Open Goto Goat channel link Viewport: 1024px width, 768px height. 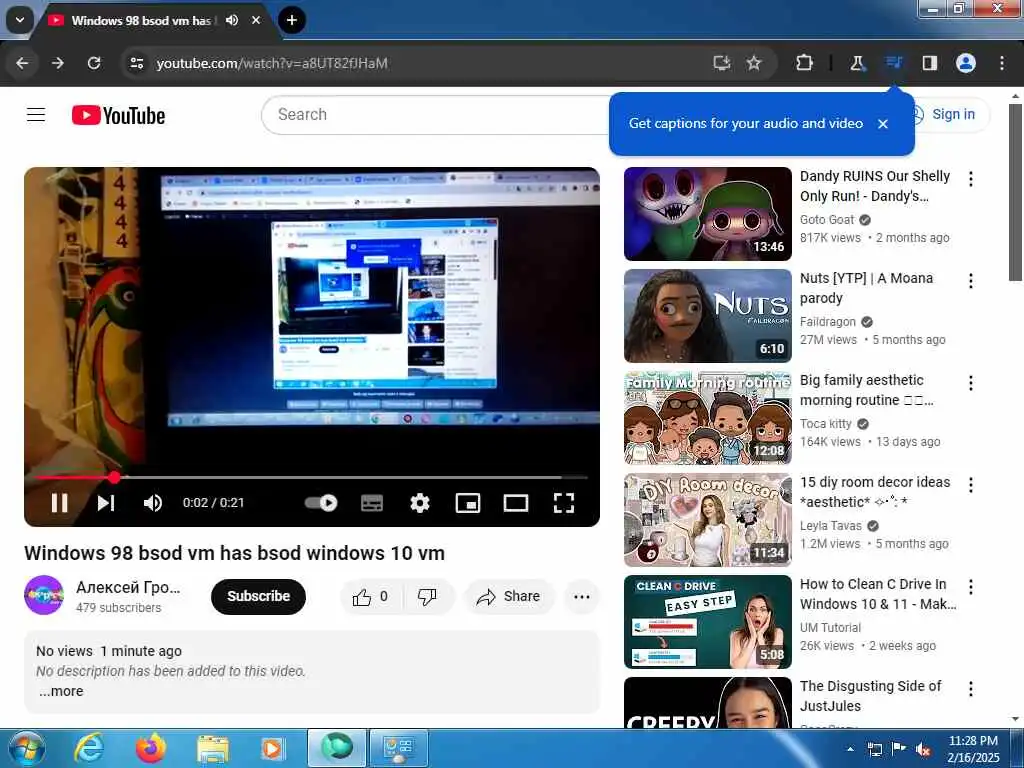click(827, 219)
